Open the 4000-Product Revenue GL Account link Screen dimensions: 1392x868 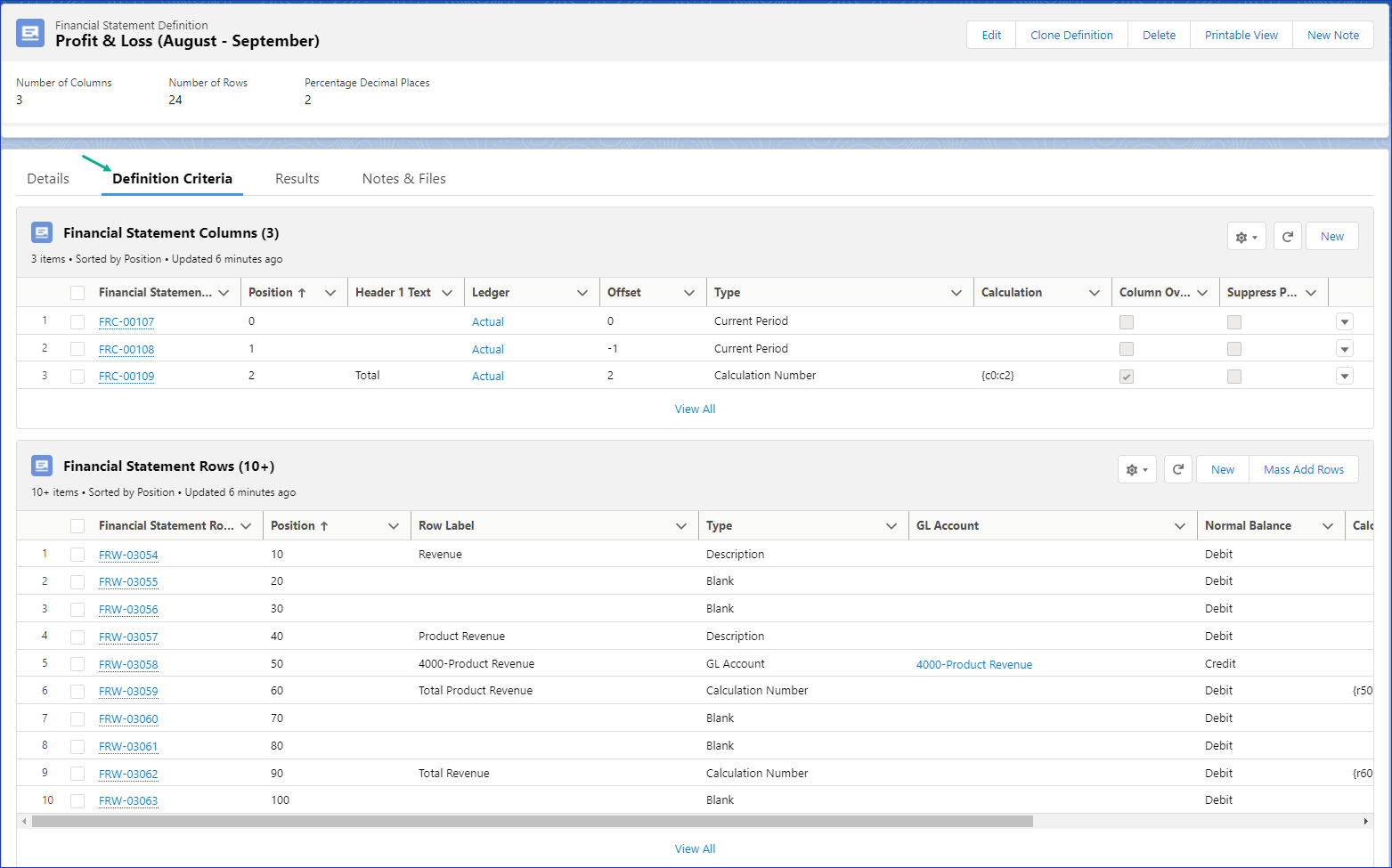pos(973,665)
